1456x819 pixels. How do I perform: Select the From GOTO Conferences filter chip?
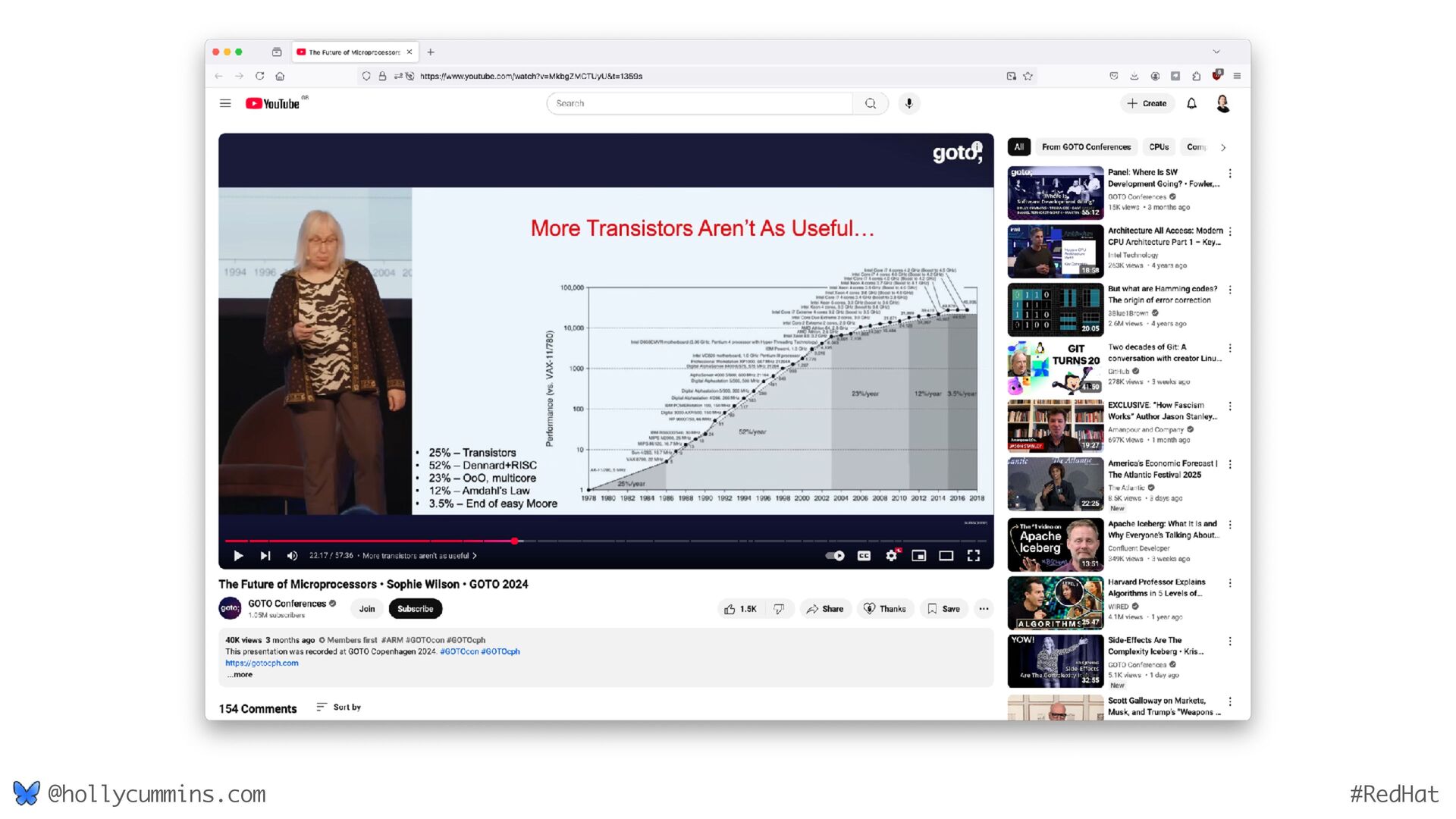[x=1086, y=147]
